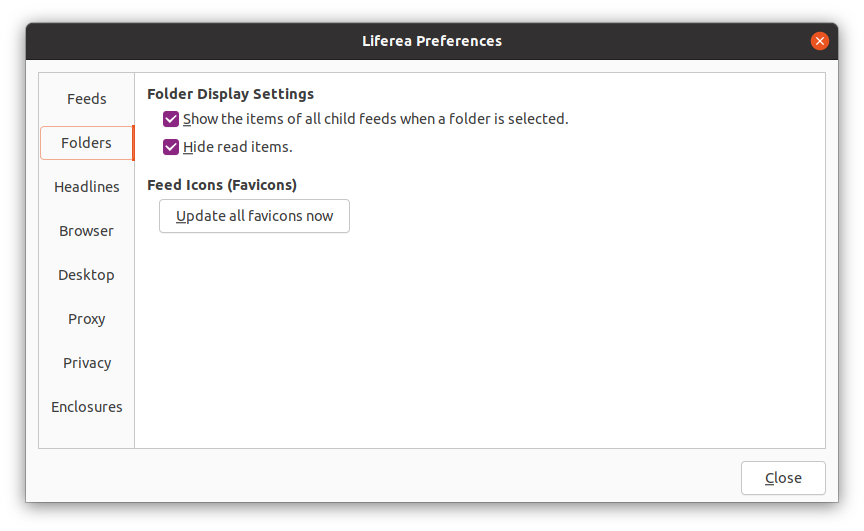Click the Close button at the bottom
The height and width of the screenshot is (531, 864).
[783, 478]
